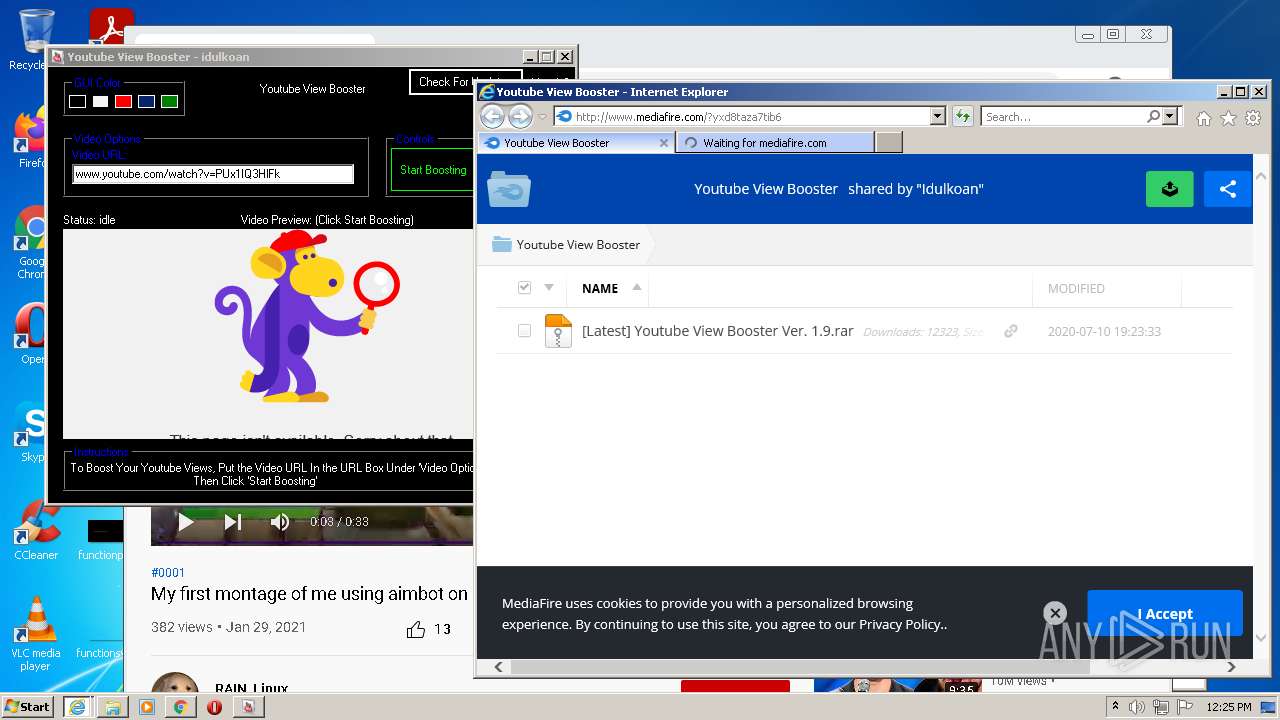Open IE favorites star icon
Image resolution: width=1280 pixels, height=720 pixels.
pos(1228,118)
